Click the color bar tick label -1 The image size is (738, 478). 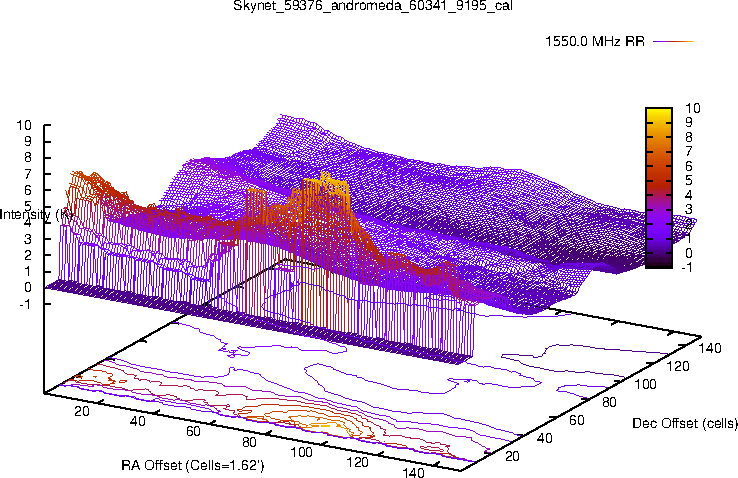coord(688,267)
